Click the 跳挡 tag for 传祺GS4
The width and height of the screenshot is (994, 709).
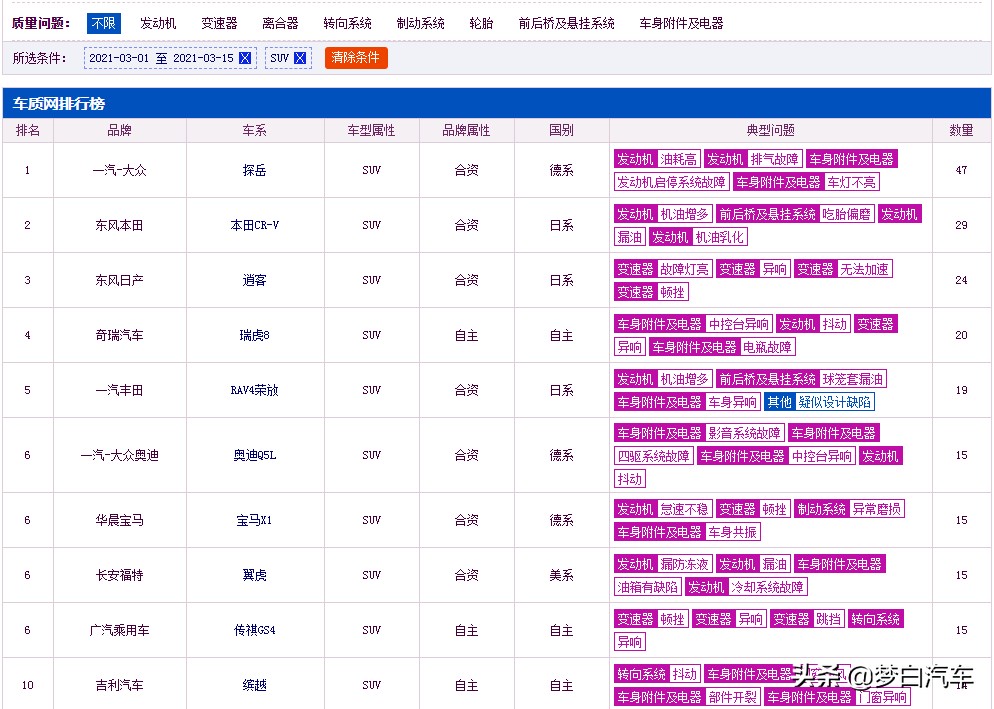[x=829, y=619]
